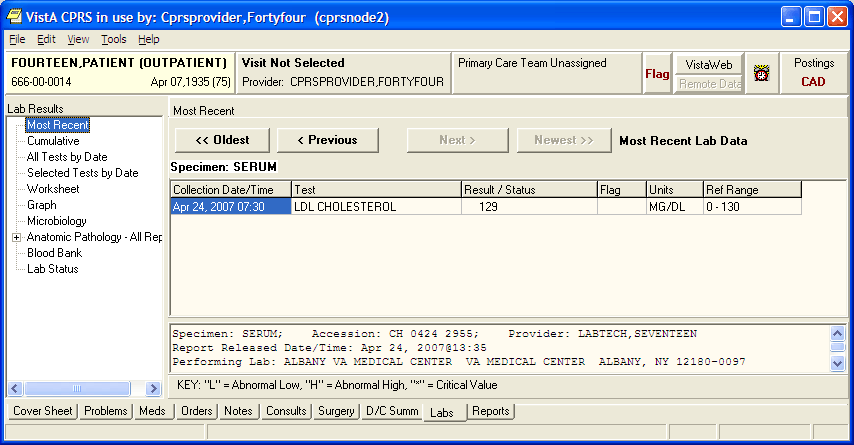
Task: Open the patient Flag button
Action: point(657,73)
